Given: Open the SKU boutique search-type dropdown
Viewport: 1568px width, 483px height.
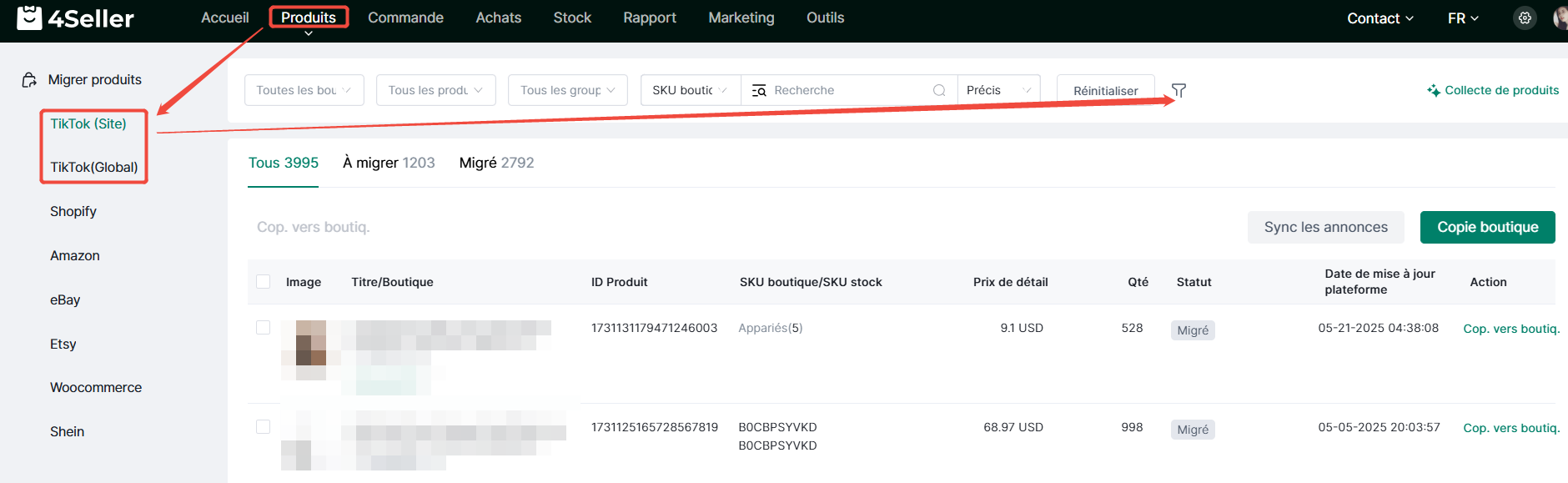Looking at the screenshot, I should 691,90.
